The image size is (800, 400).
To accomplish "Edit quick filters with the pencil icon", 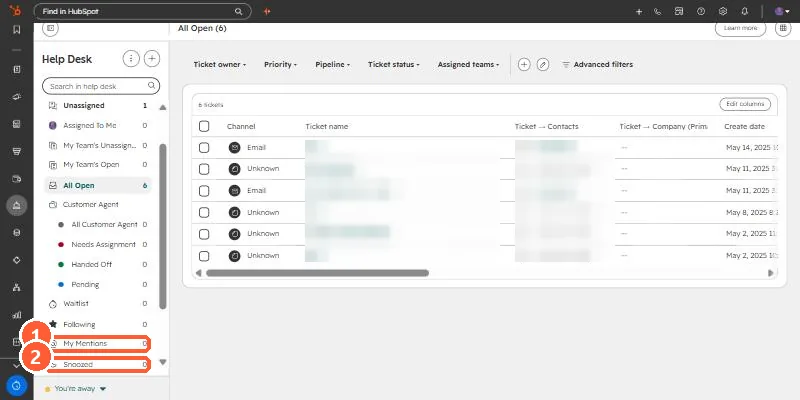I will tap(543, 64).
